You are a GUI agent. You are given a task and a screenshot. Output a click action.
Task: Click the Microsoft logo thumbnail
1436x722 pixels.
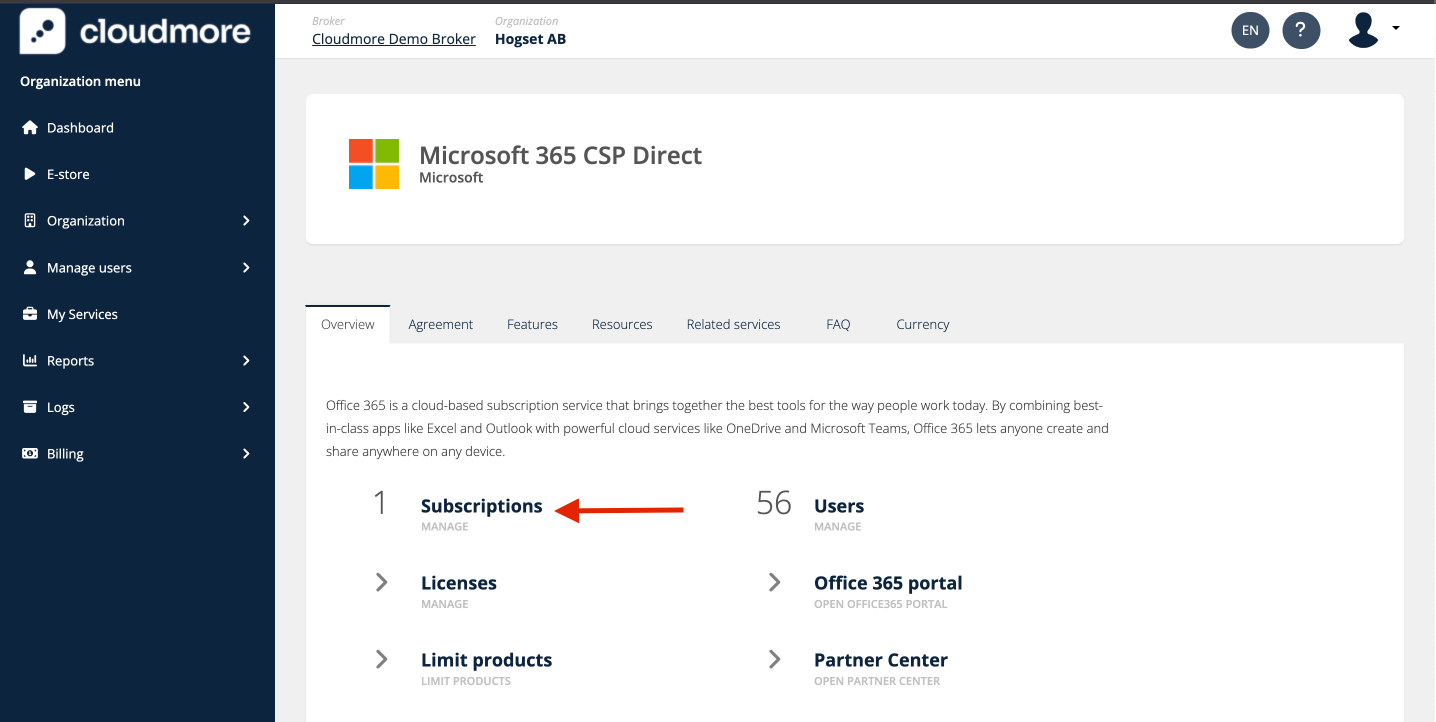click(x=374, y=164)
